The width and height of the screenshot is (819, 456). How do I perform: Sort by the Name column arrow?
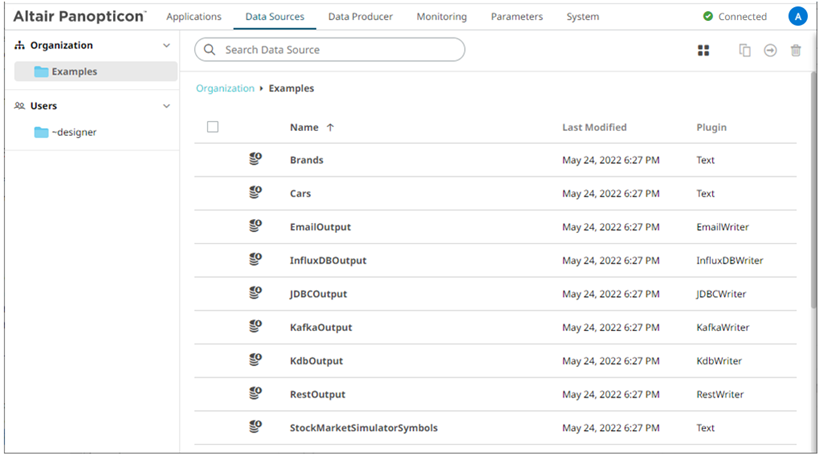[x=330, y=128]
